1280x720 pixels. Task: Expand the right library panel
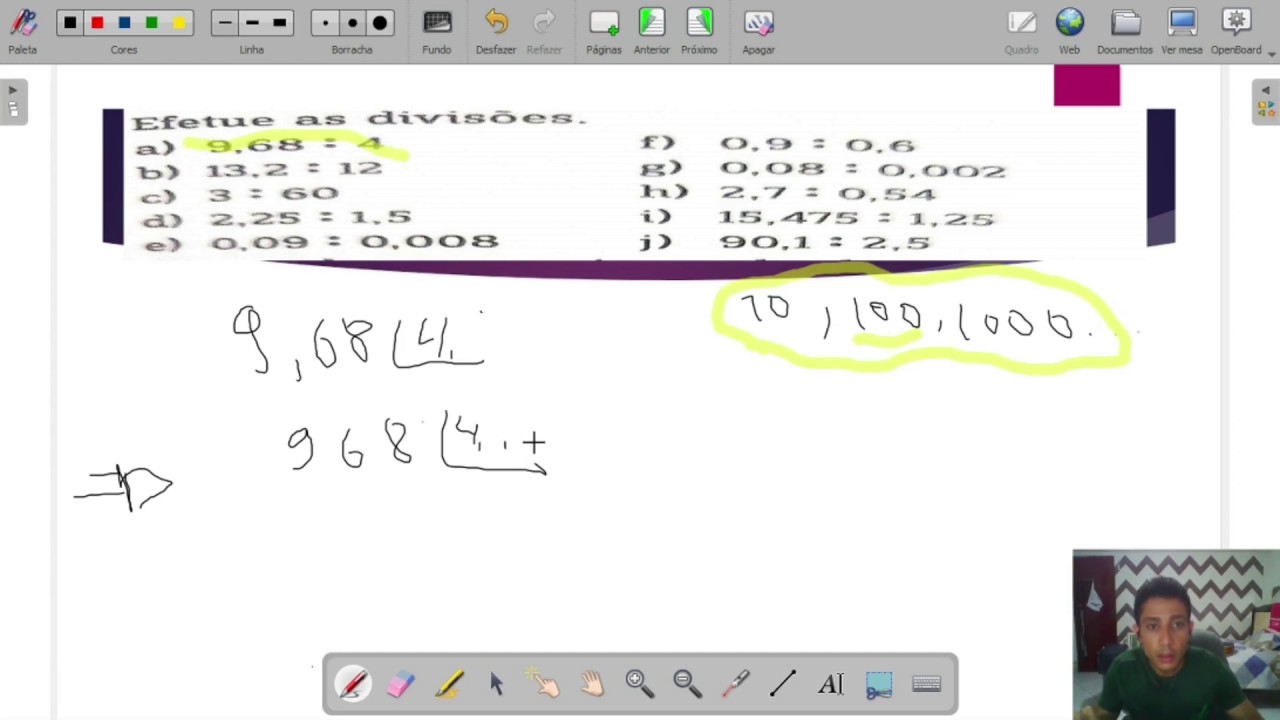(x=1266, y=101)
